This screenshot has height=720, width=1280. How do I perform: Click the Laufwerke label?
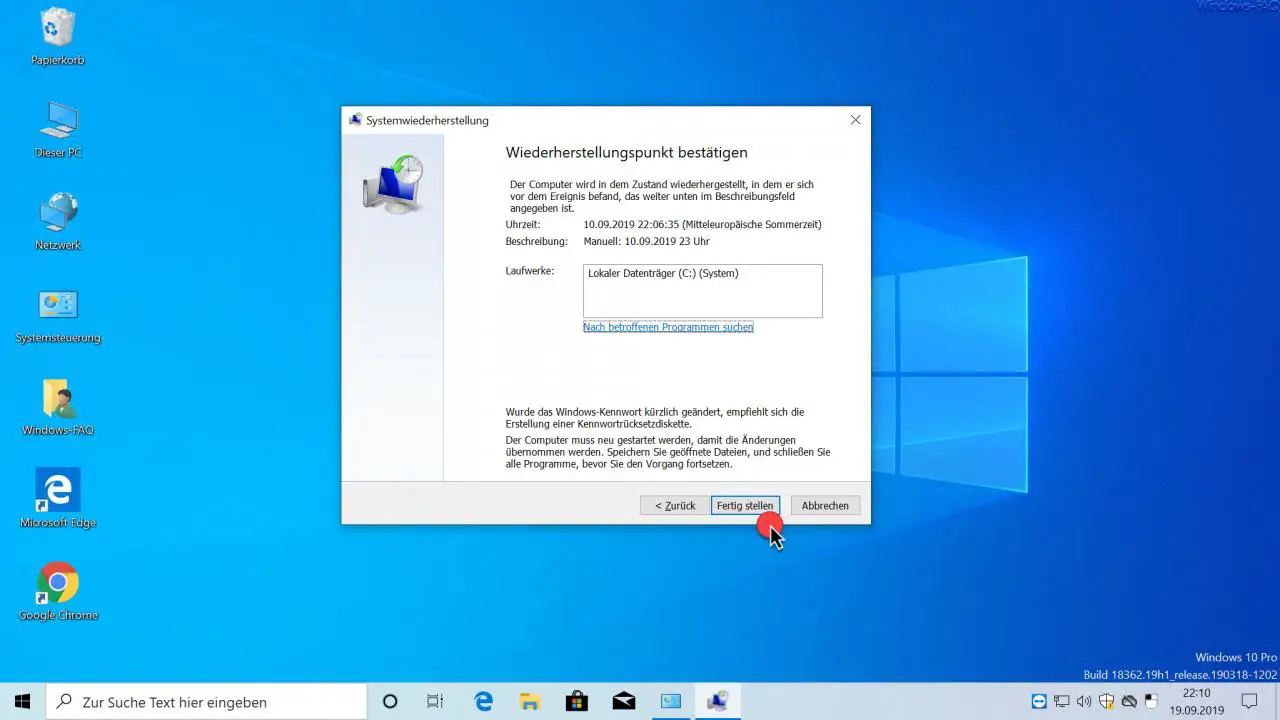coord(530,271)
